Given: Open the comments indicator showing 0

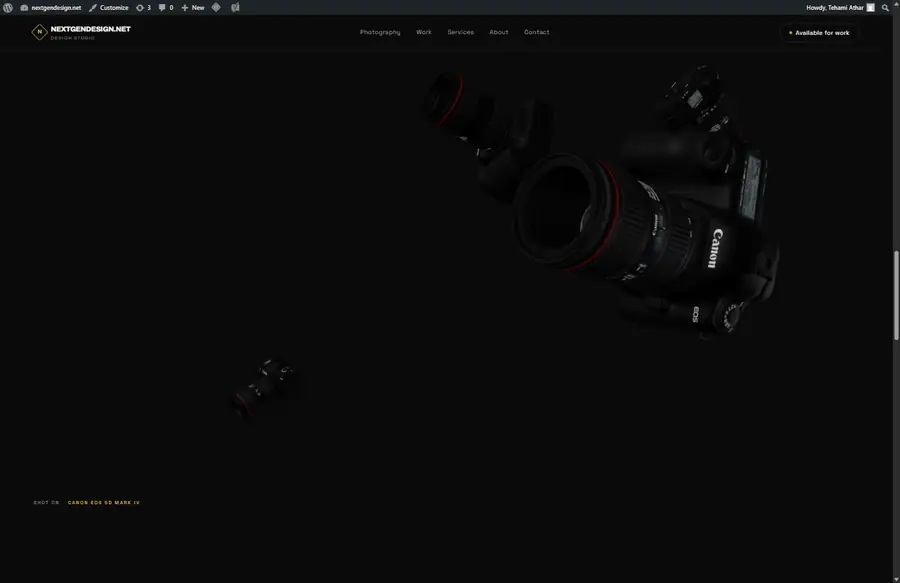Looking at the screenshot, I should [166, 7].
